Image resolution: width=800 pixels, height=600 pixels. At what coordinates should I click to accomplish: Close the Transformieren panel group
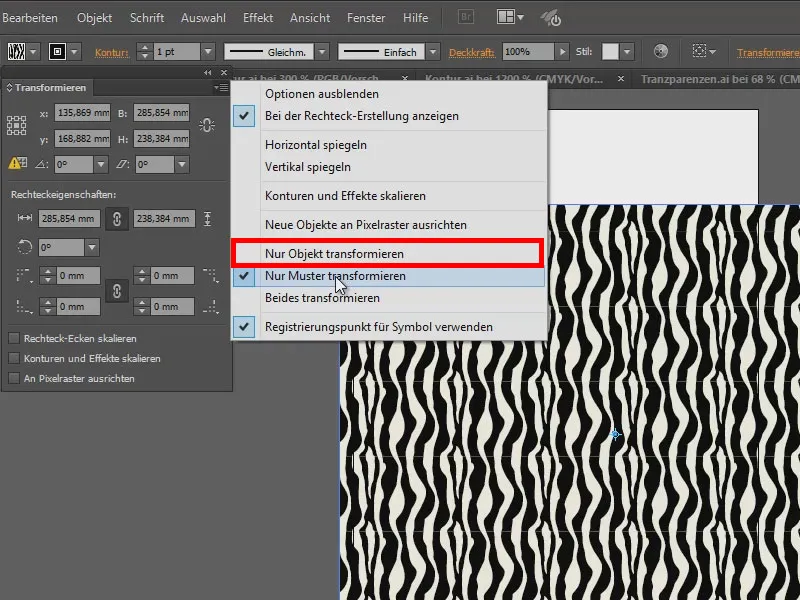(x=223, y=72)
